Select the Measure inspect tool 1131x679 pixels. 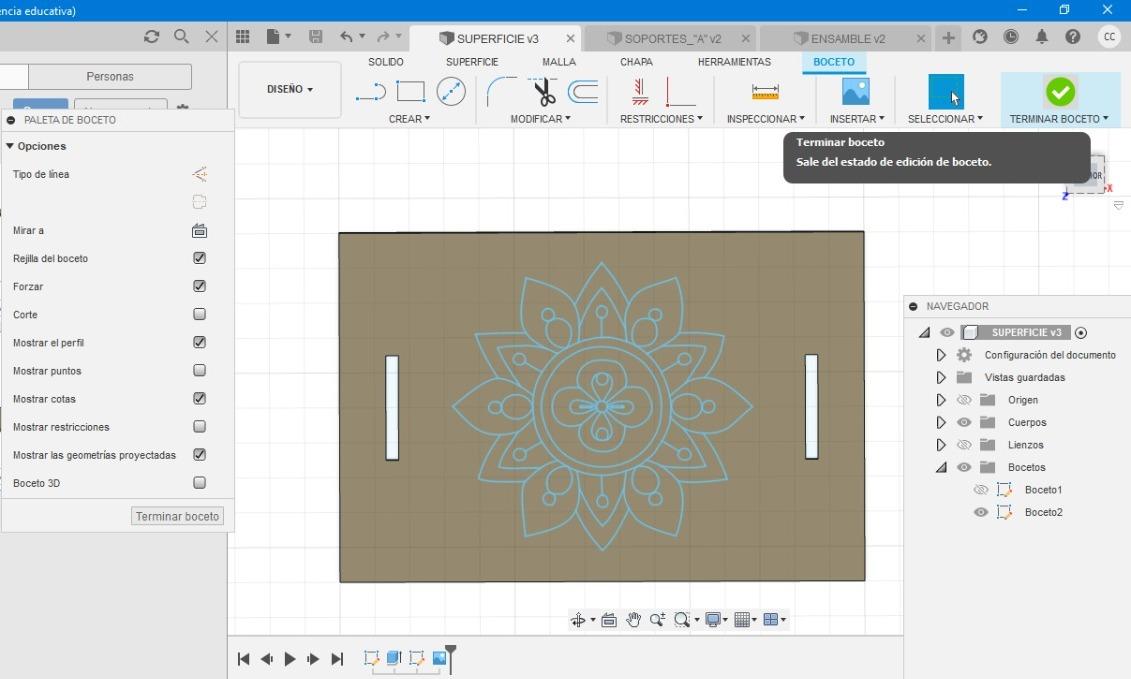click(x=765, y=92)
